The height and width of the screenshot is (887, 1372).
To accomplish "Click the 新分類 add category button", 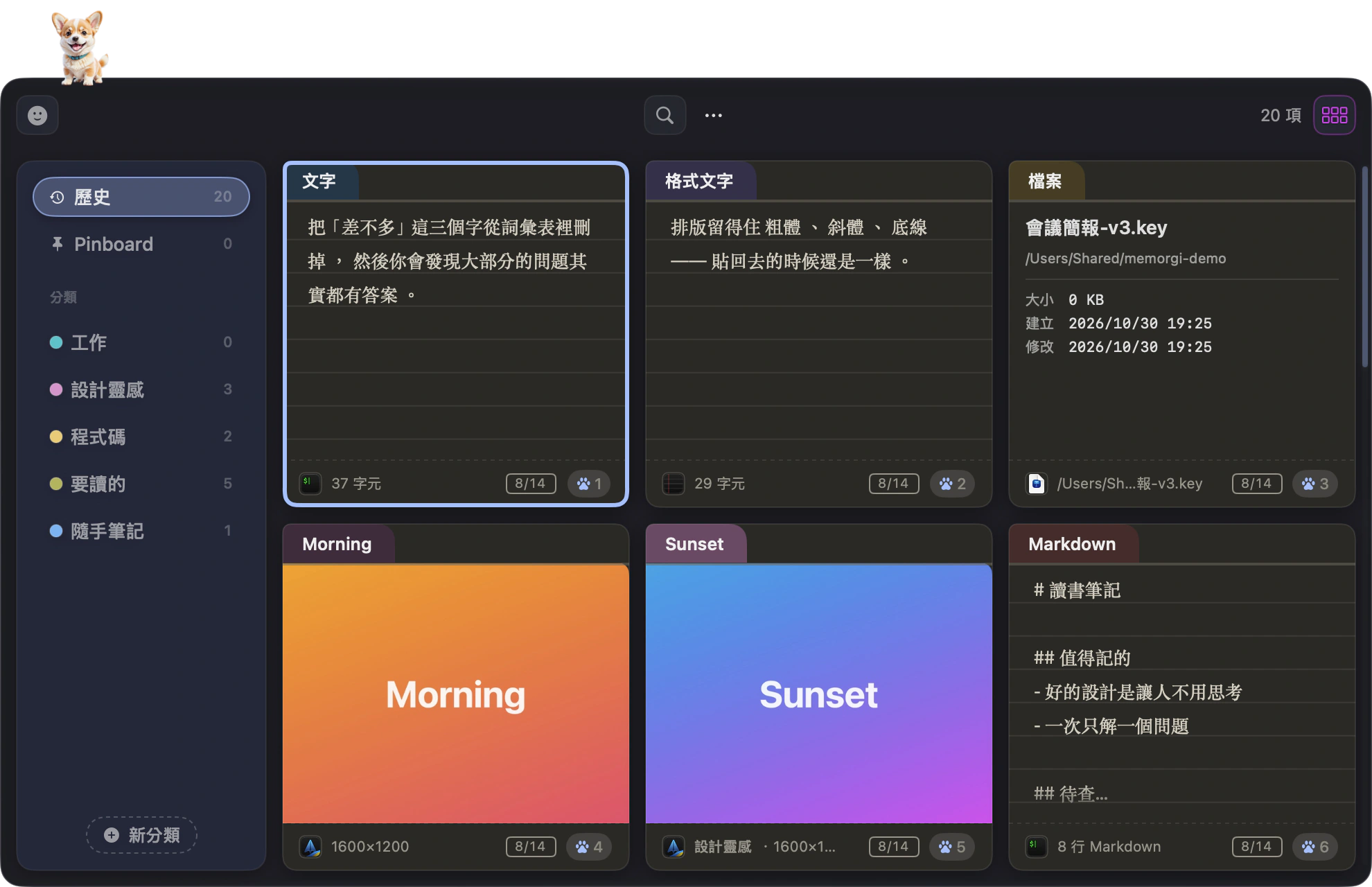I will [141, 835].
